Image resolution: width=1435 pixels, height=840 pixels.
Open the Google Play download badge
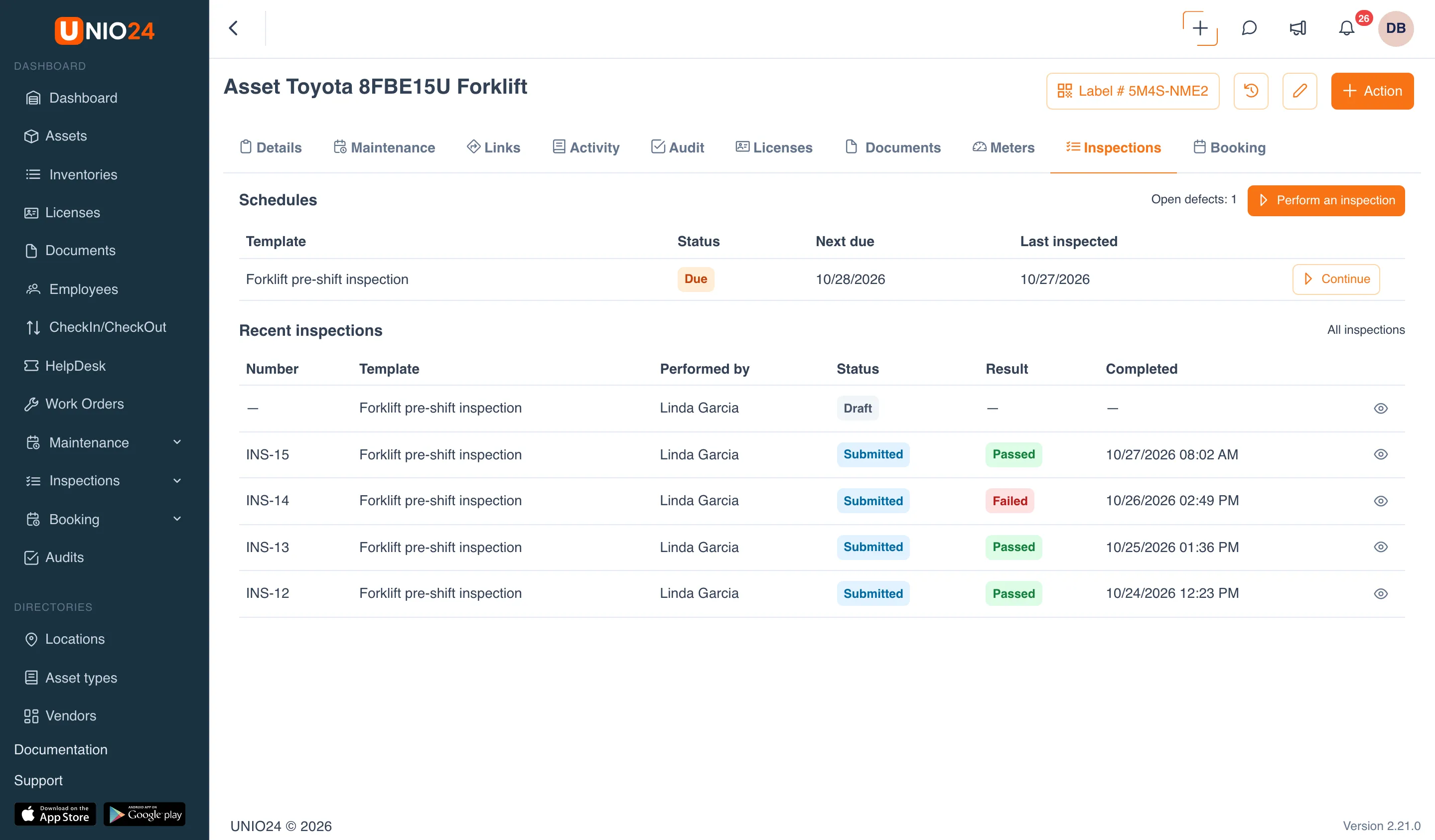pos(144,814)
